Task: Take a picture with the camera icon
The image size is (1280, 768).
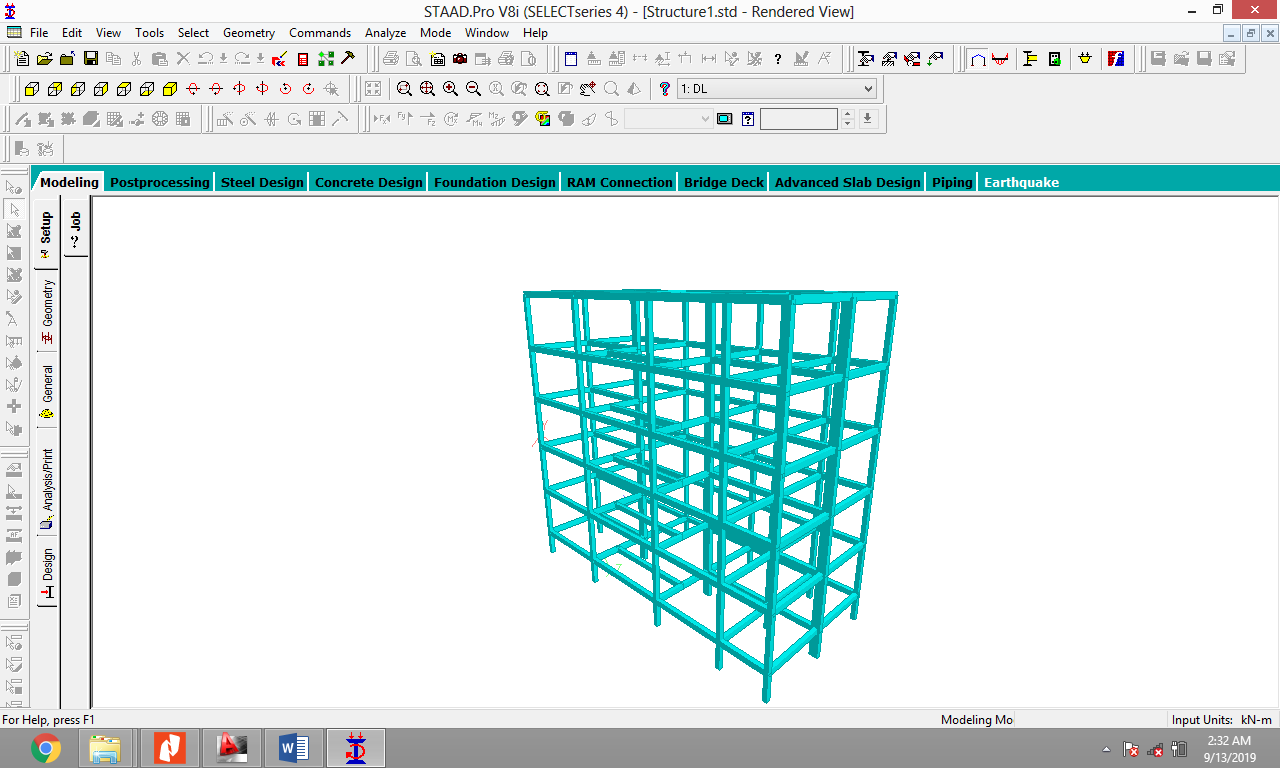Action: (x=460, y=59)
